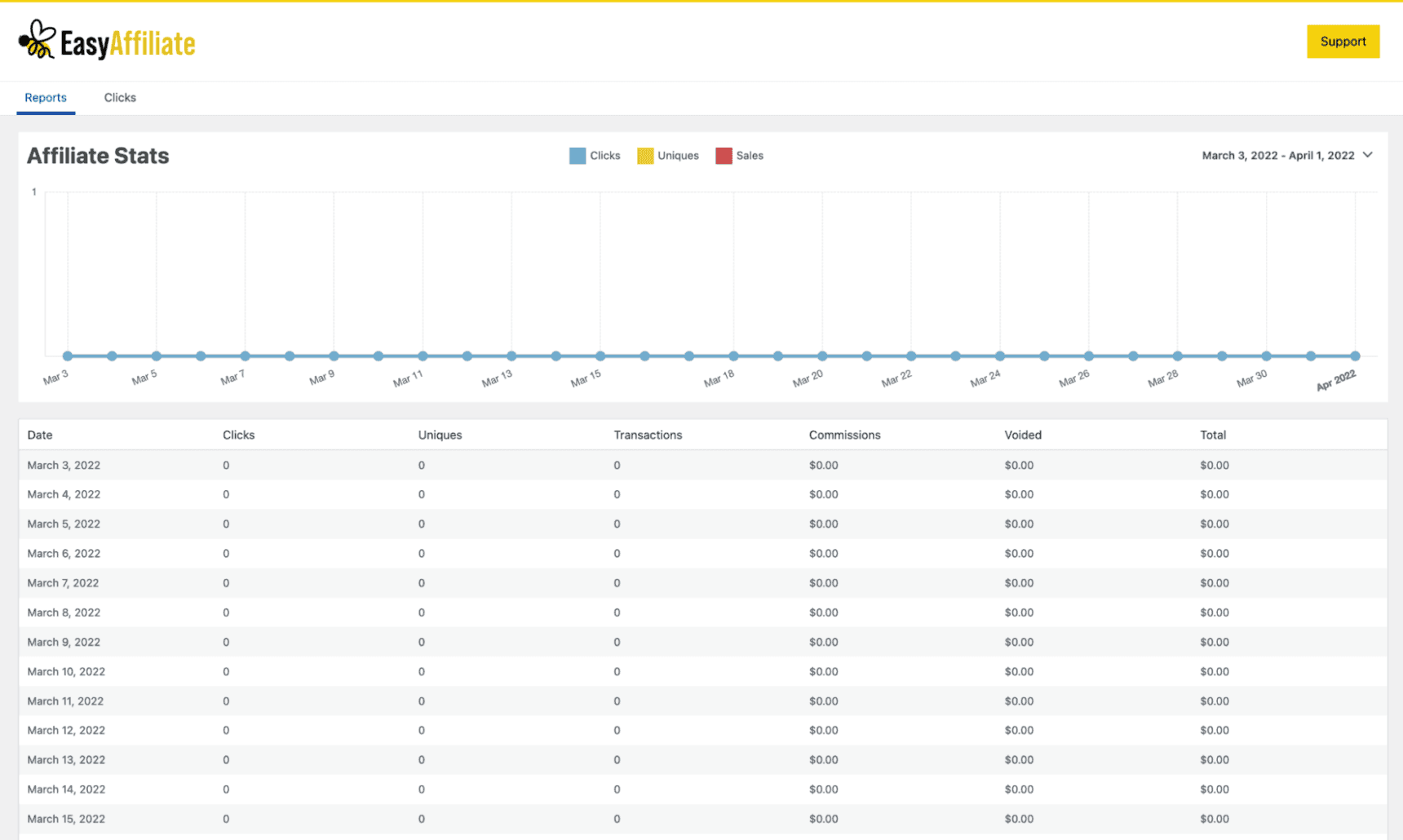Click the Uniques legend label text
Screen dimensions: 1403x840
click(678, 156)
